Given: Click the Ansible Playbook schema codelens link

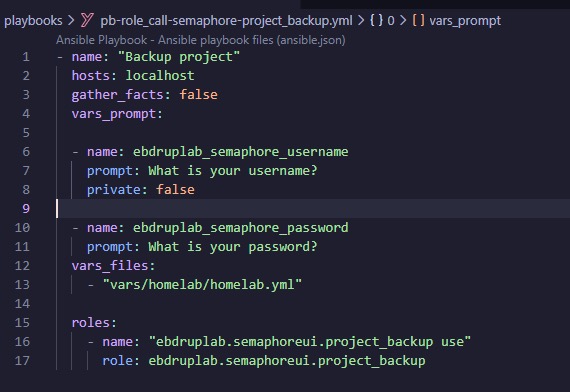Looking at the screenshot, I should [201, 40].
